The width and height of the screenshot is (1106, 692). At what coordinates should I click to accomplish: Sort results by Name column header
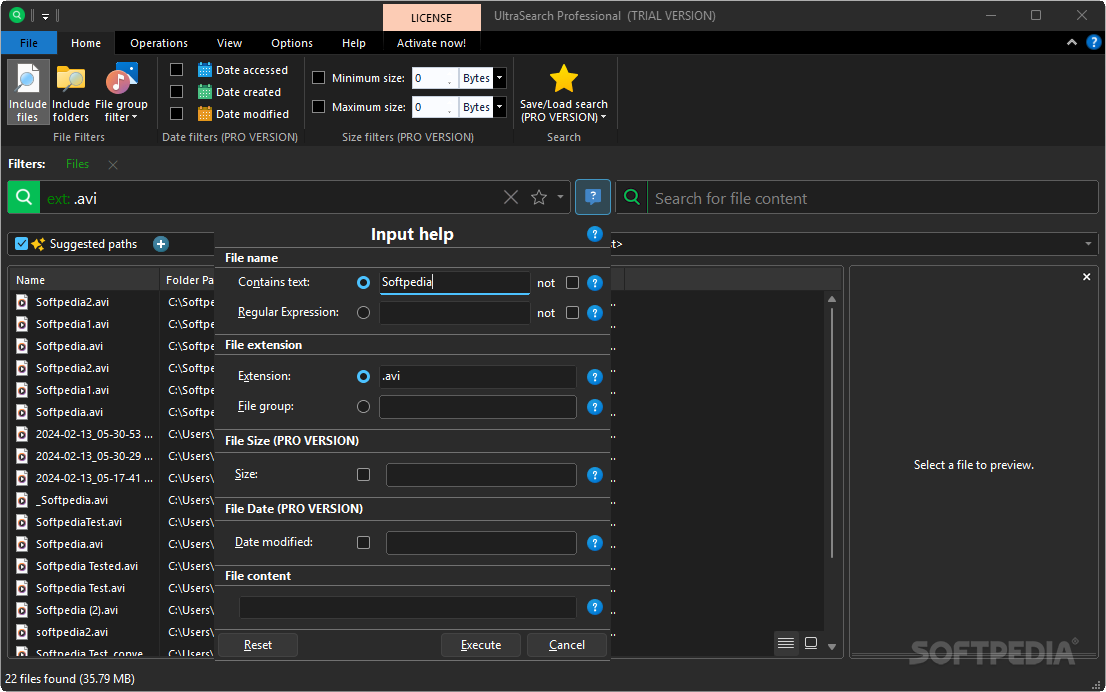[x=85, y=280]
